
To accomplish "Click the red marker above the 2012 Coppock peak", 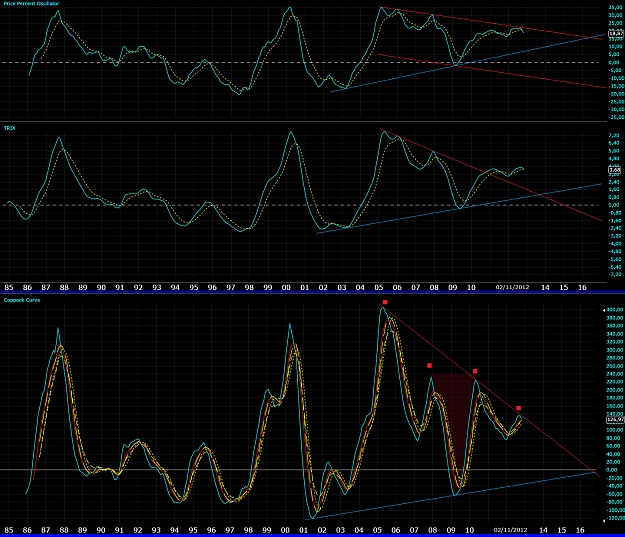I will [x=519, y=408].
